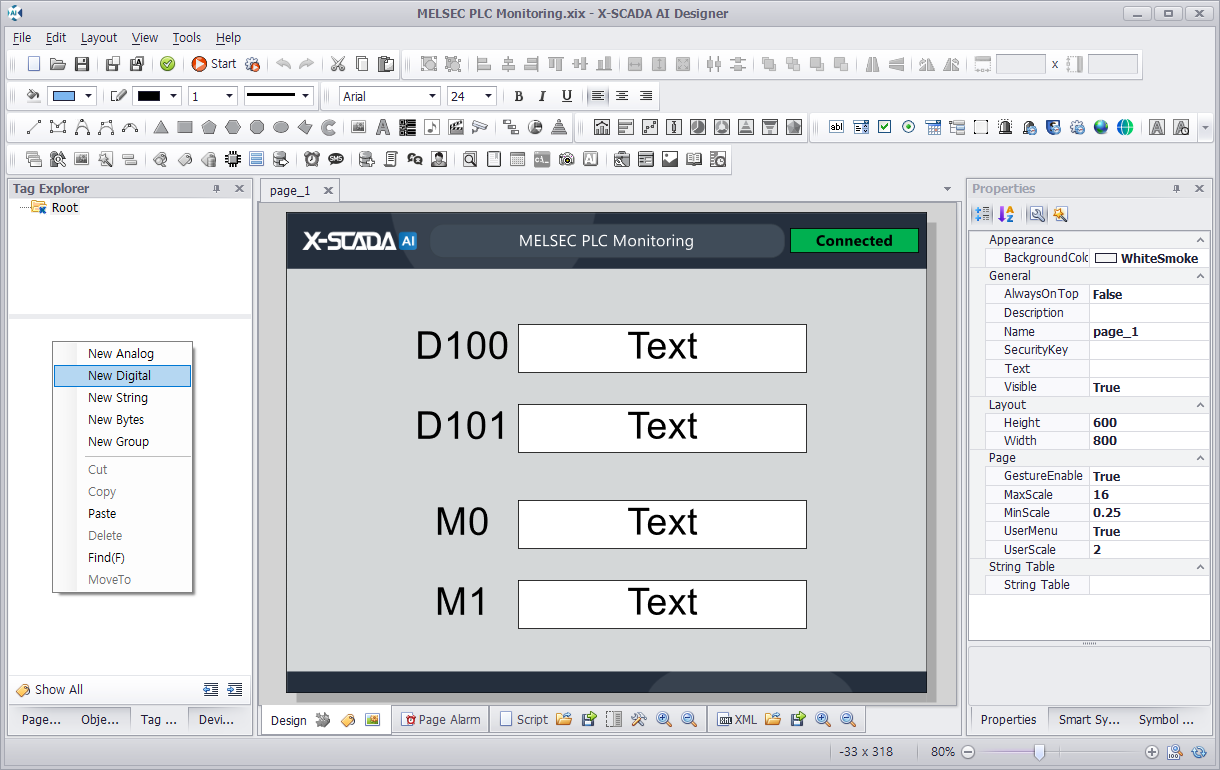
Task: Open the Layout menu
Action: click(99, 37)
